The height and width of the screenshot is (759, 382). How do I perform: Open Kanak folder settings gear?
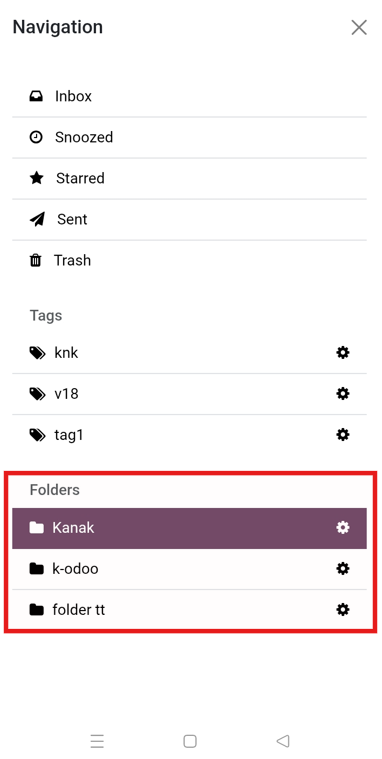343,528
